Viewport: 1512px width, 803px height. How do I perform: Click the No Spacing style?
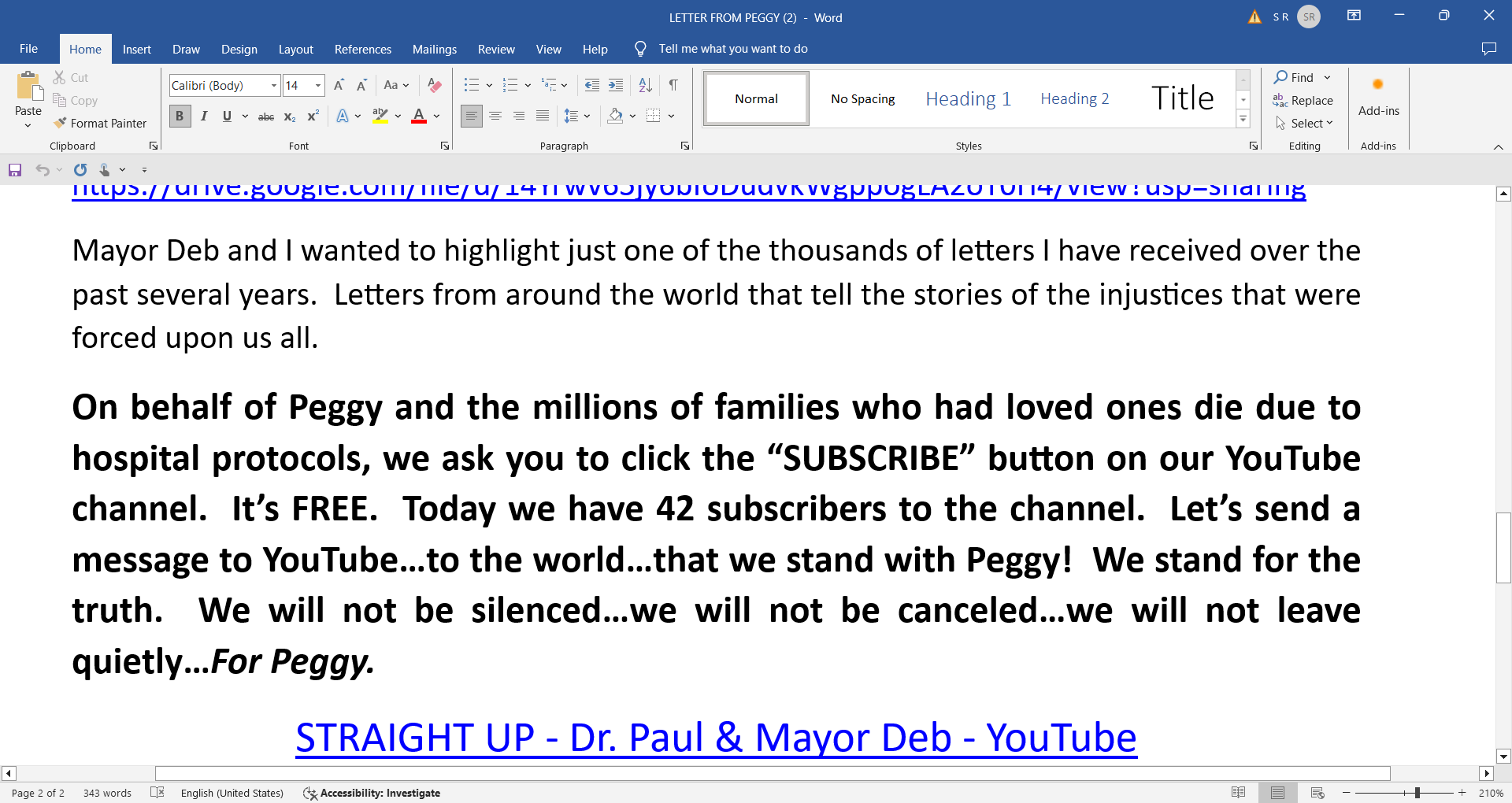(x=863, y=98)
